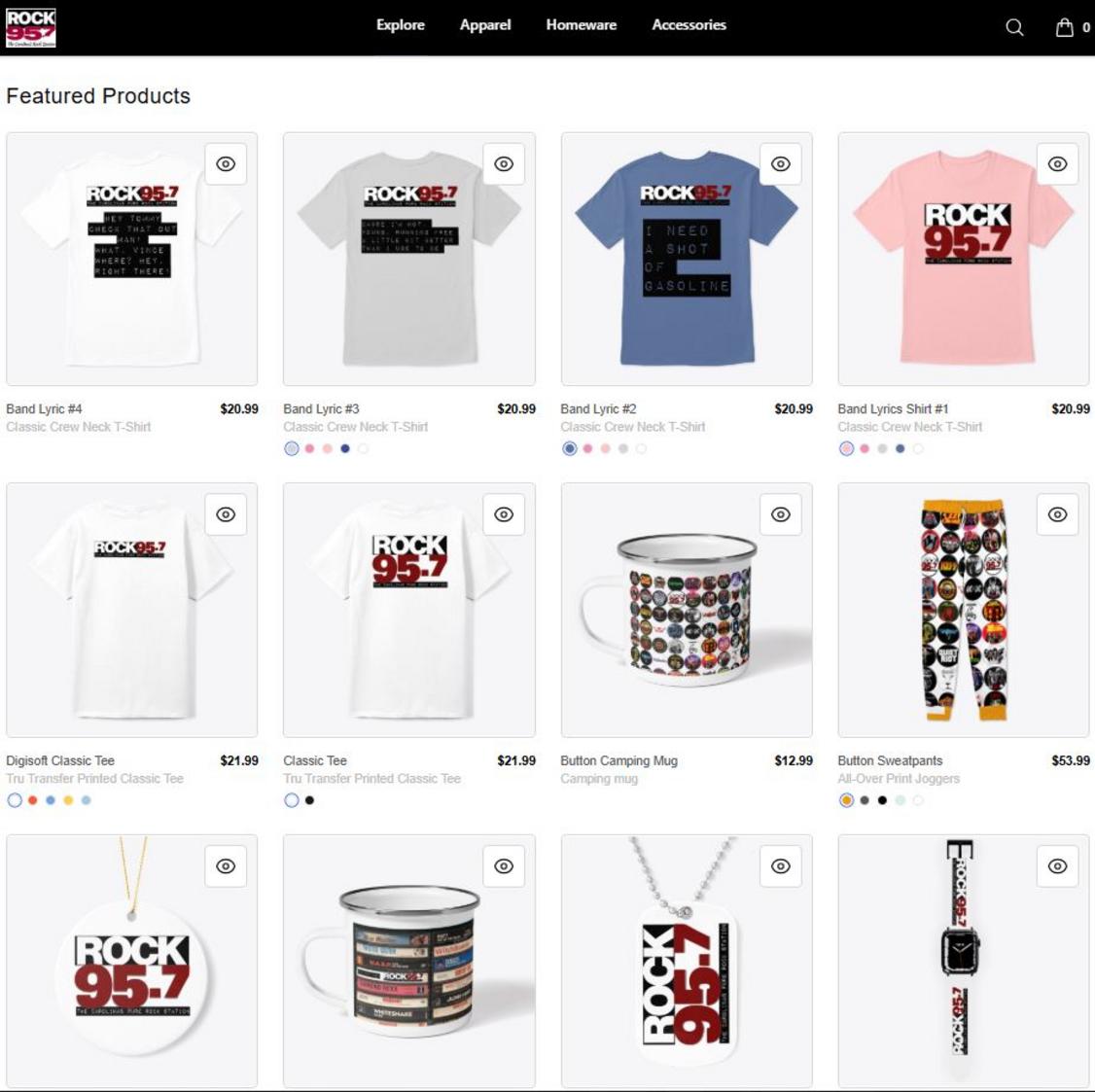
Task: Quick view eye icon on Button Camping Mug
Action: (781, 514)
